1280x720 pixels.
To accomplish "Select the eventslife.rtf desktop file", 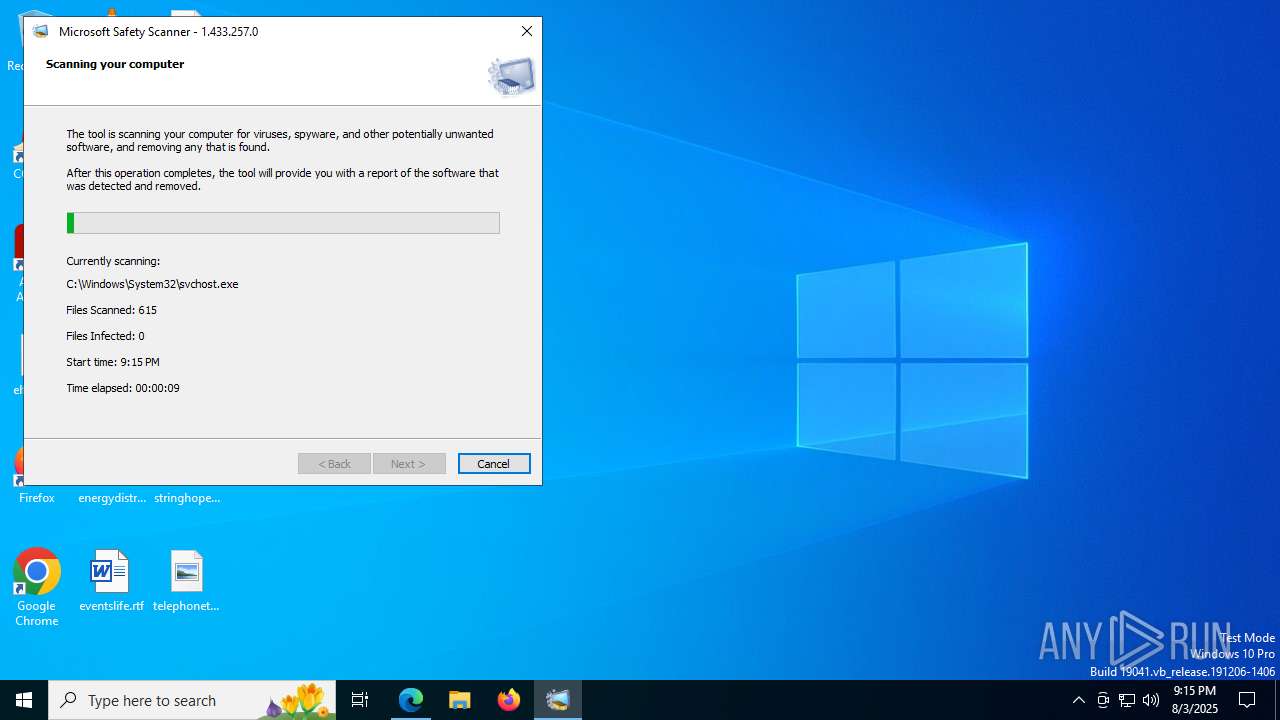I will point(111,581).
